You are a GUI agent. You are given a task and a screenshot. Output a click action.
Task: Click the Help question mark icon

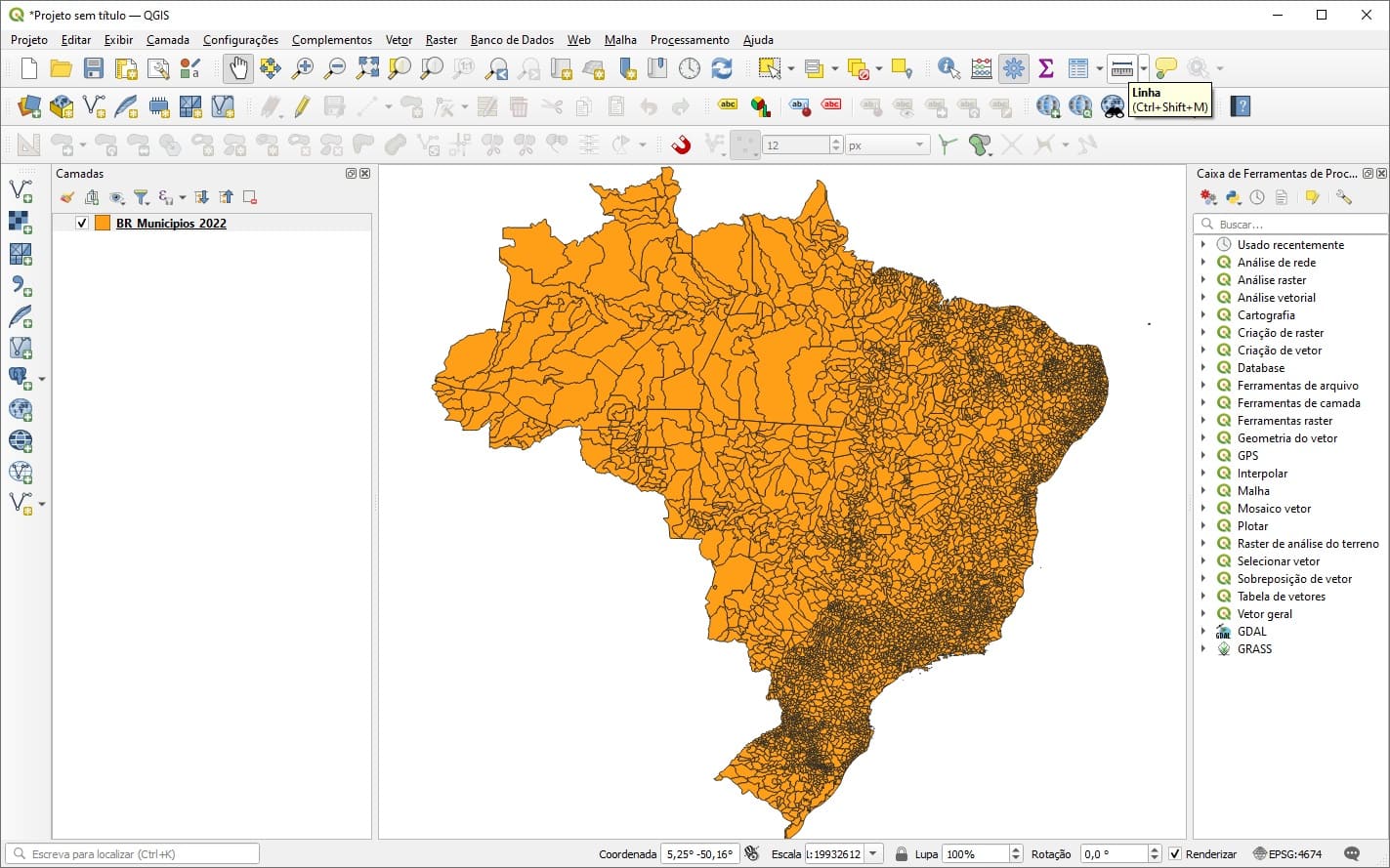pos(1241,106)
